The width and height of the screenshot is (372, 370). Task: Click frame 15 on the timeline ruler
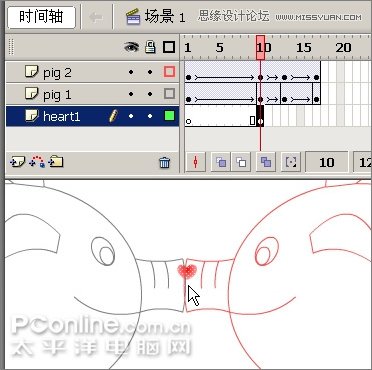point(304,48)
